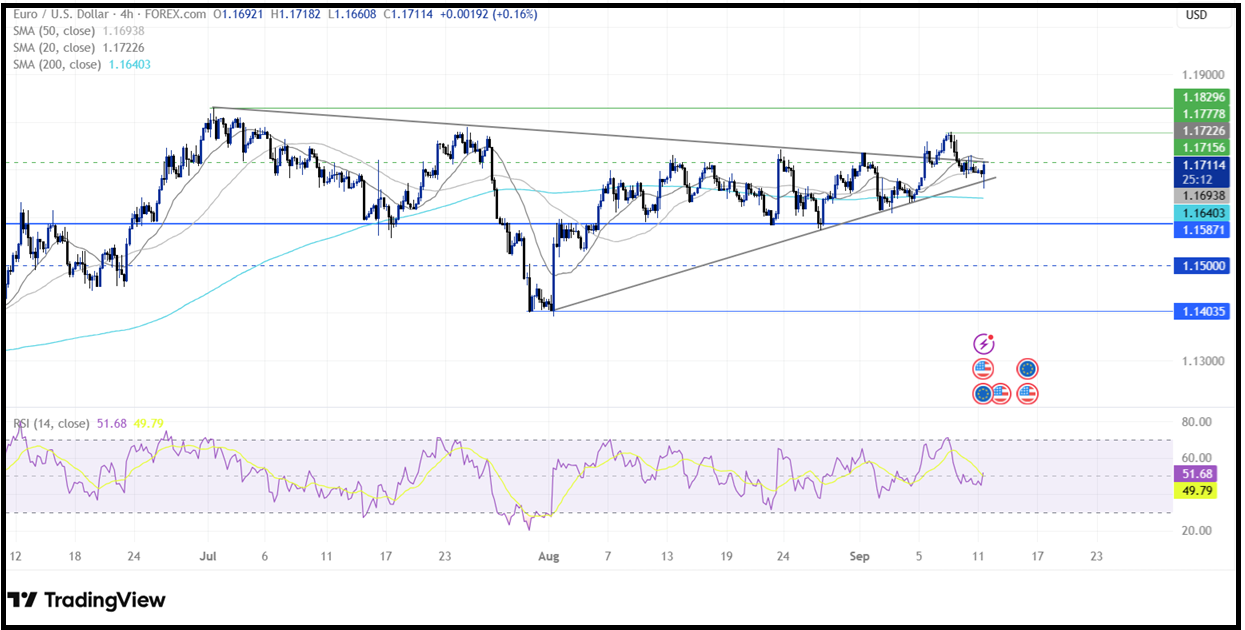
Task: Click the current price label 1.17114
Action: coord(1202,165)
